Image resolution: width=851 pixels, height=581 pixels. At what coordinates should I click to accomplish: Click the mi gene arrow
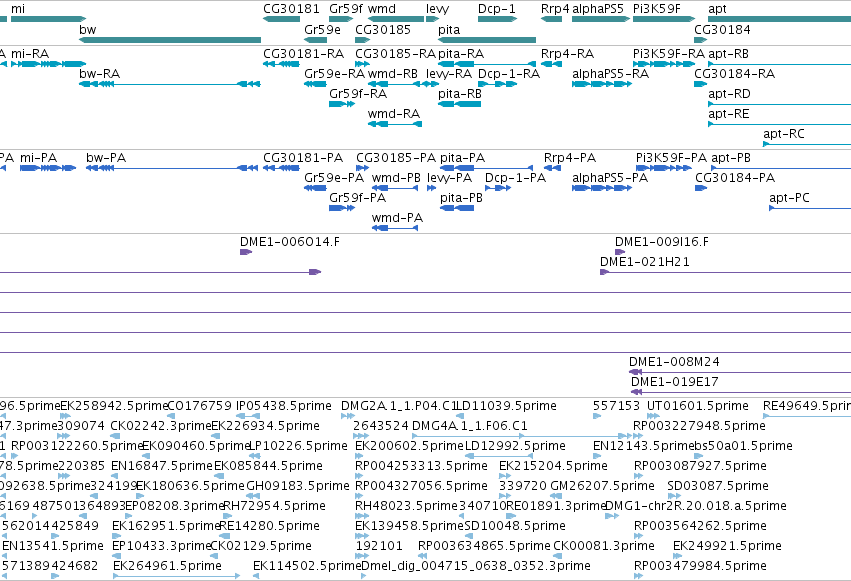coord(48,19)
